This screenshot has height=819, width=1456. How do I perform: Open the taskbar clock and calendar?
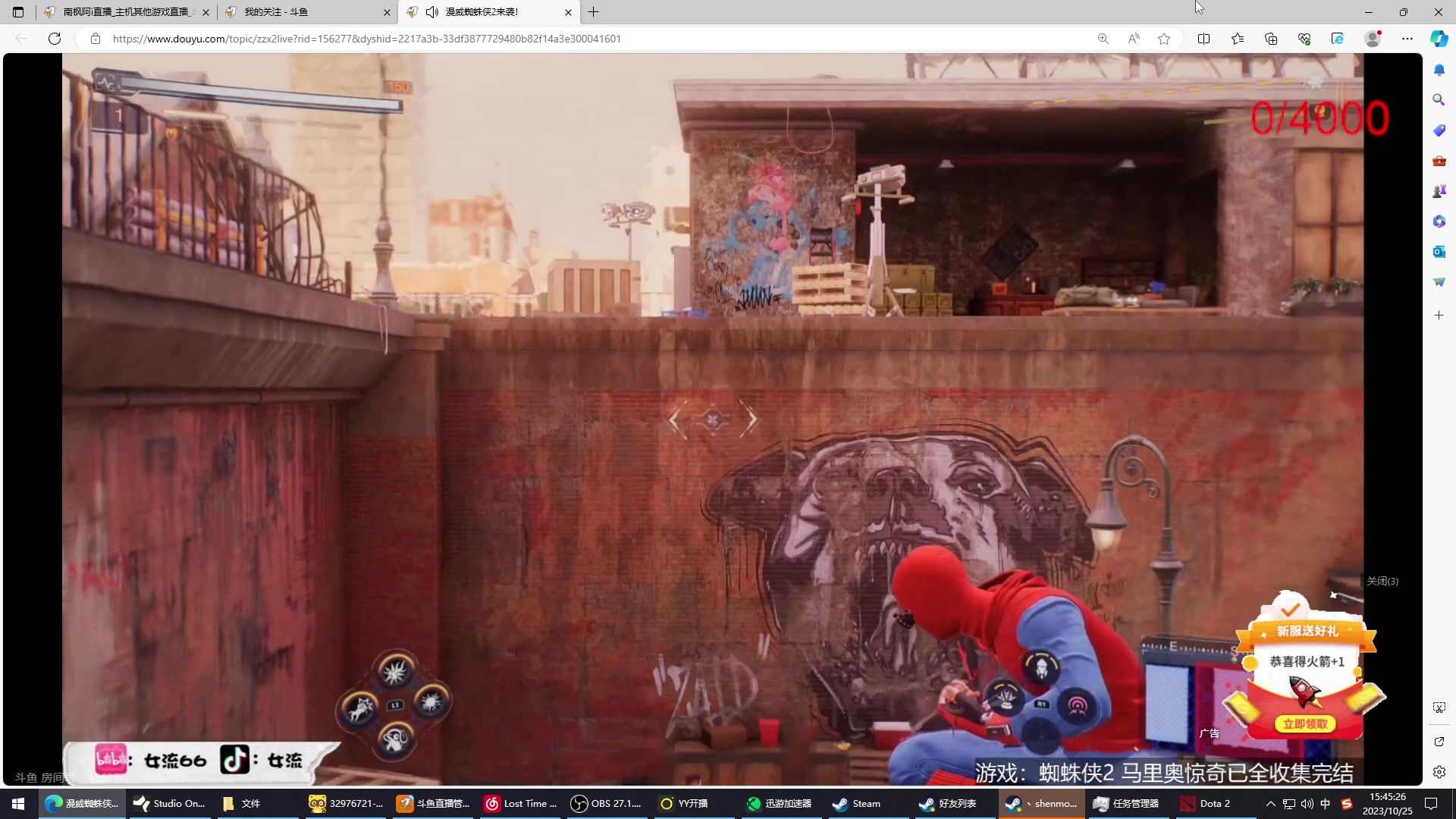[x=1388, y=804]
